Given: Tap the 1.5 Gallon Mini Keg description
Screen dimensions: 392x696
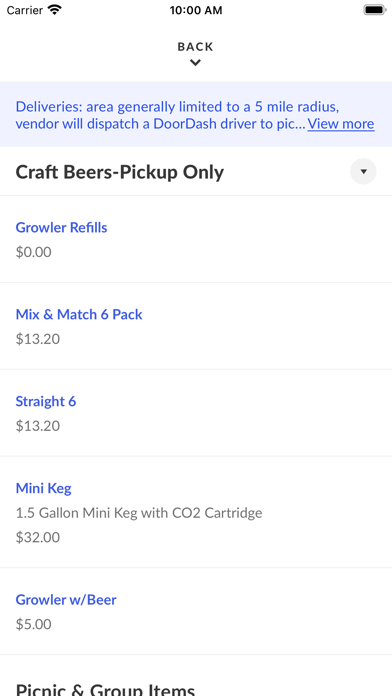Looking at the screenshot, I should (139, 513).
